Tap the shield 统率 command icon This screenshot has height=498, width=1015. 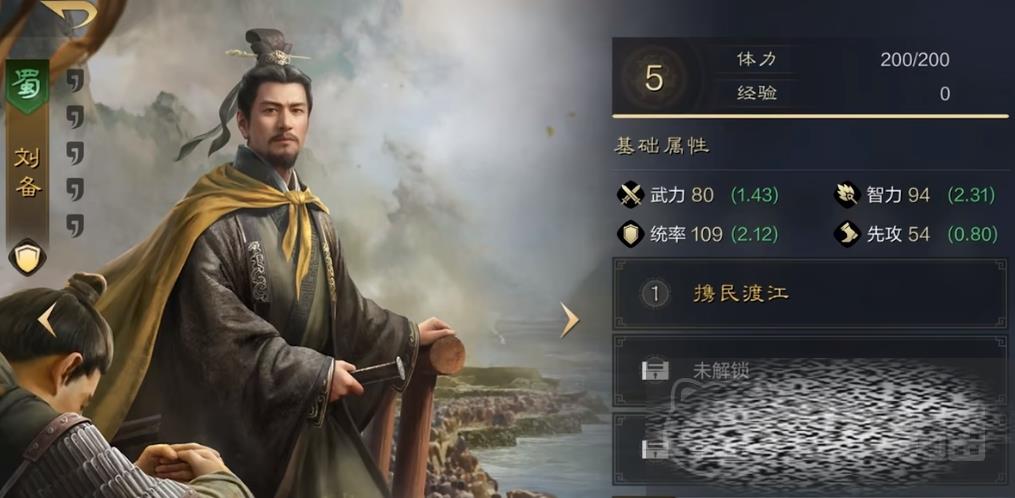click(629, 234)
